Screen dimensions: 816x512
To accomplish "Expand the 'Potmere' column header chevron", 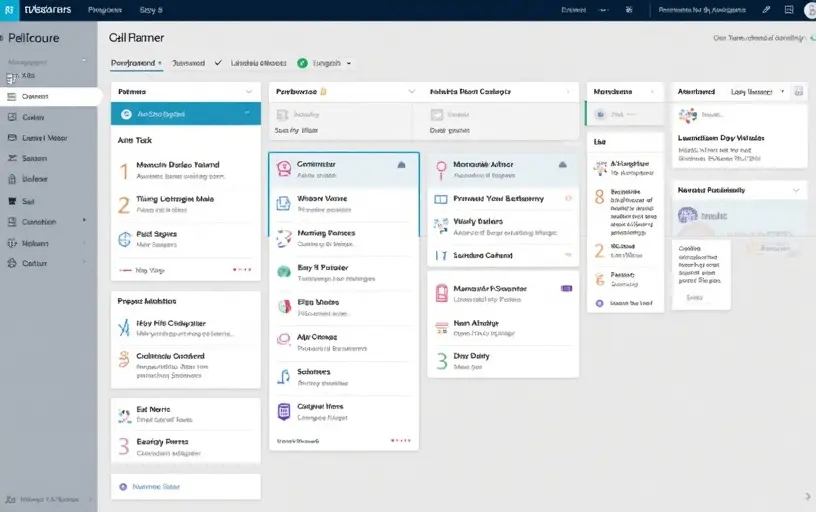I will [249, 92].
